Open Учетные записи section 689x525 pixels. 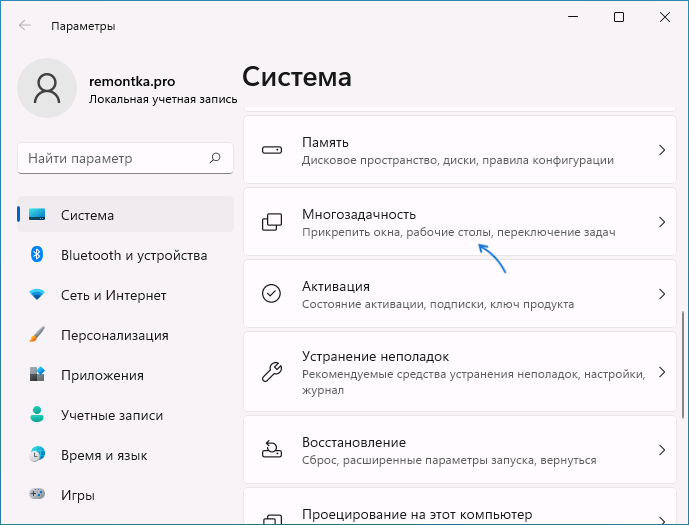click(125, 414)
